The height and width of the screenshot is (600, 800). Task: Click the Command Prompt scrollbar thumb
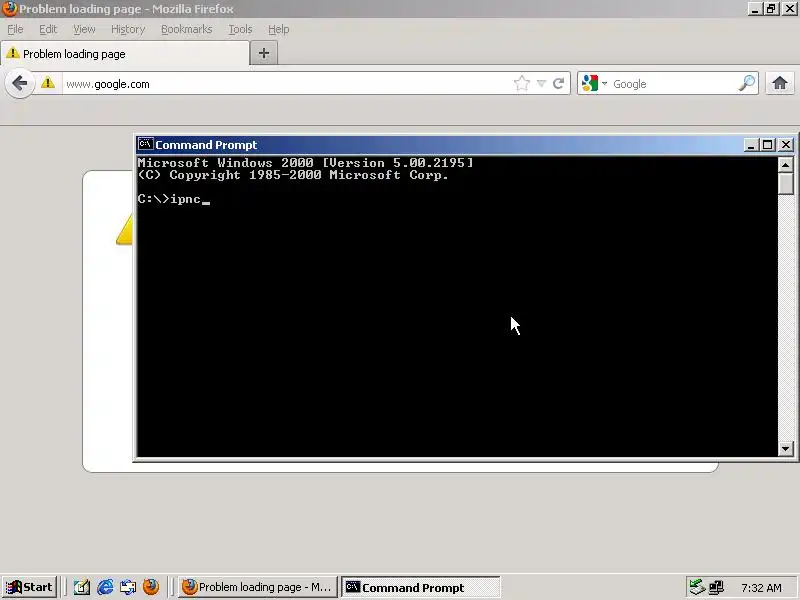pos(786,184)
